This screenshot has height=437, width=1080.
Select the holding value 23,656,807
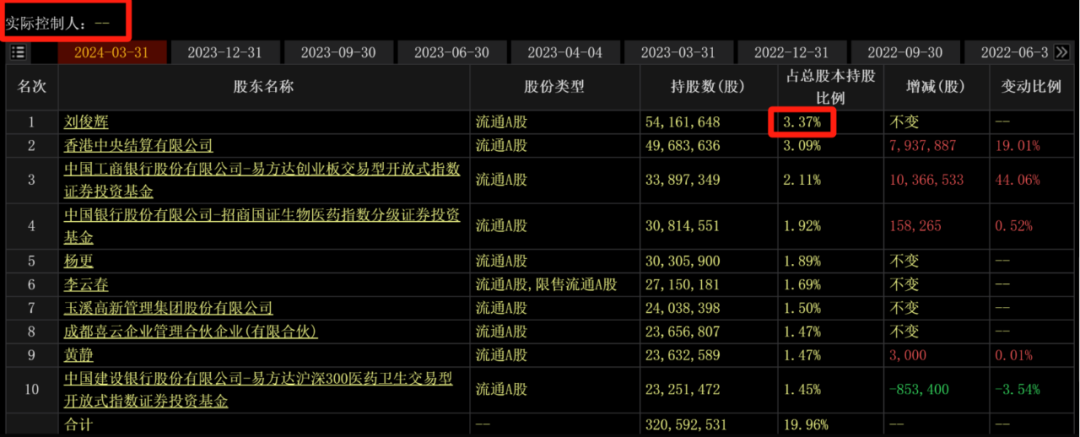tap(683, 332)
